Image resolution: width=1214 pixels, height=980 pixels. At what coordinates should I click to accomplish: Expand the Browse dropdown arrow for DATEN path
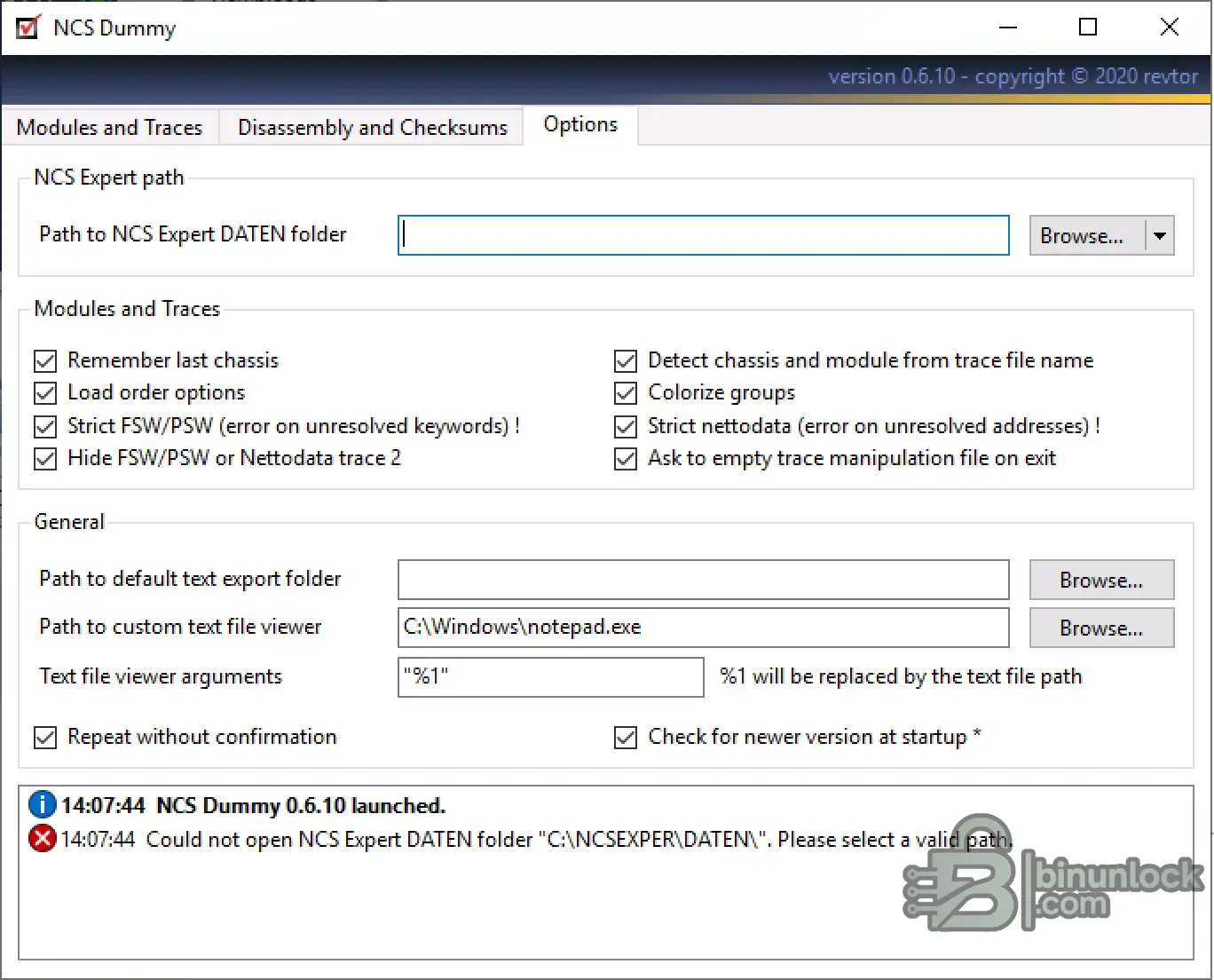(x=1160, y=236)
